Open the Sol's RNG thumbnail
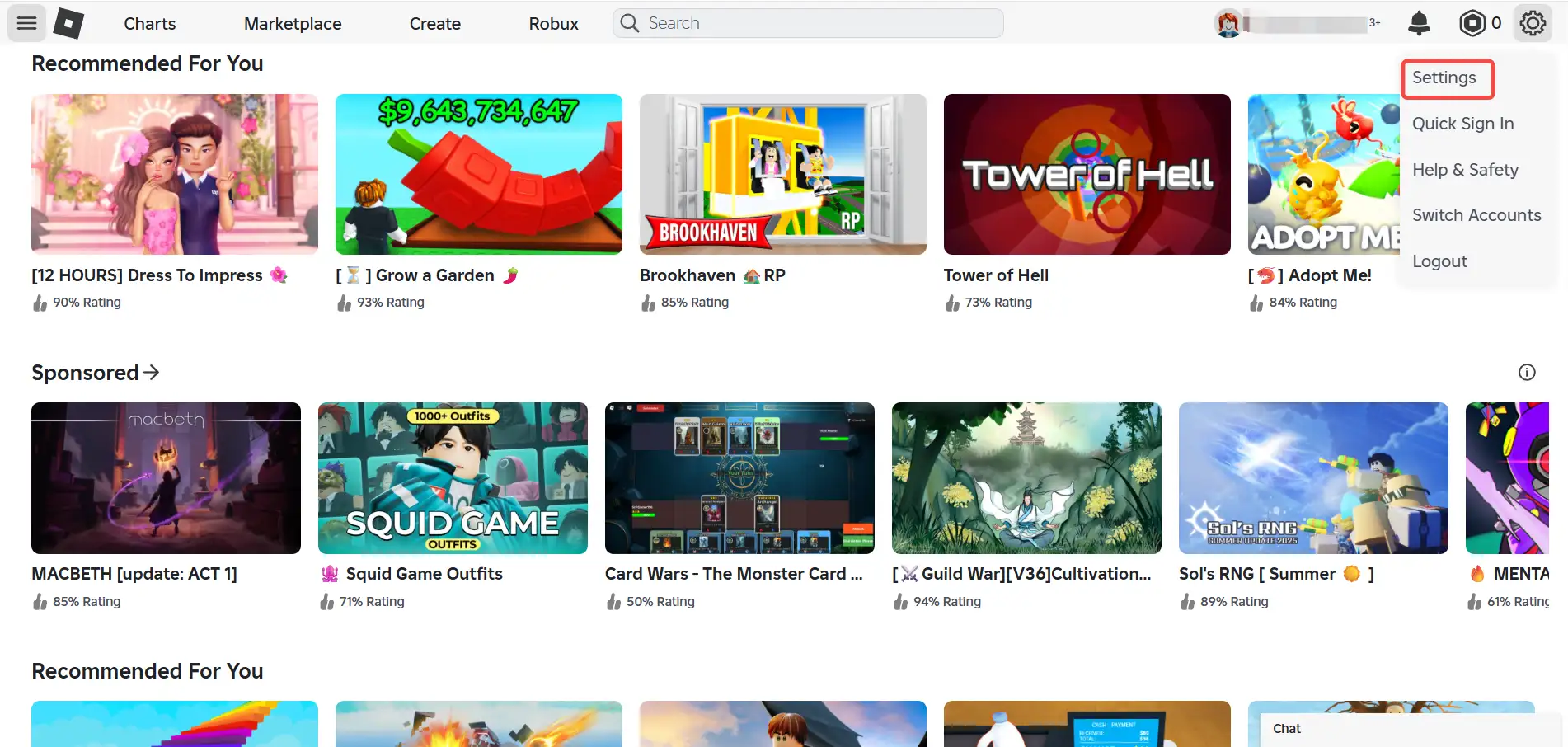 pyautogui.click(x=1313, y=478)
